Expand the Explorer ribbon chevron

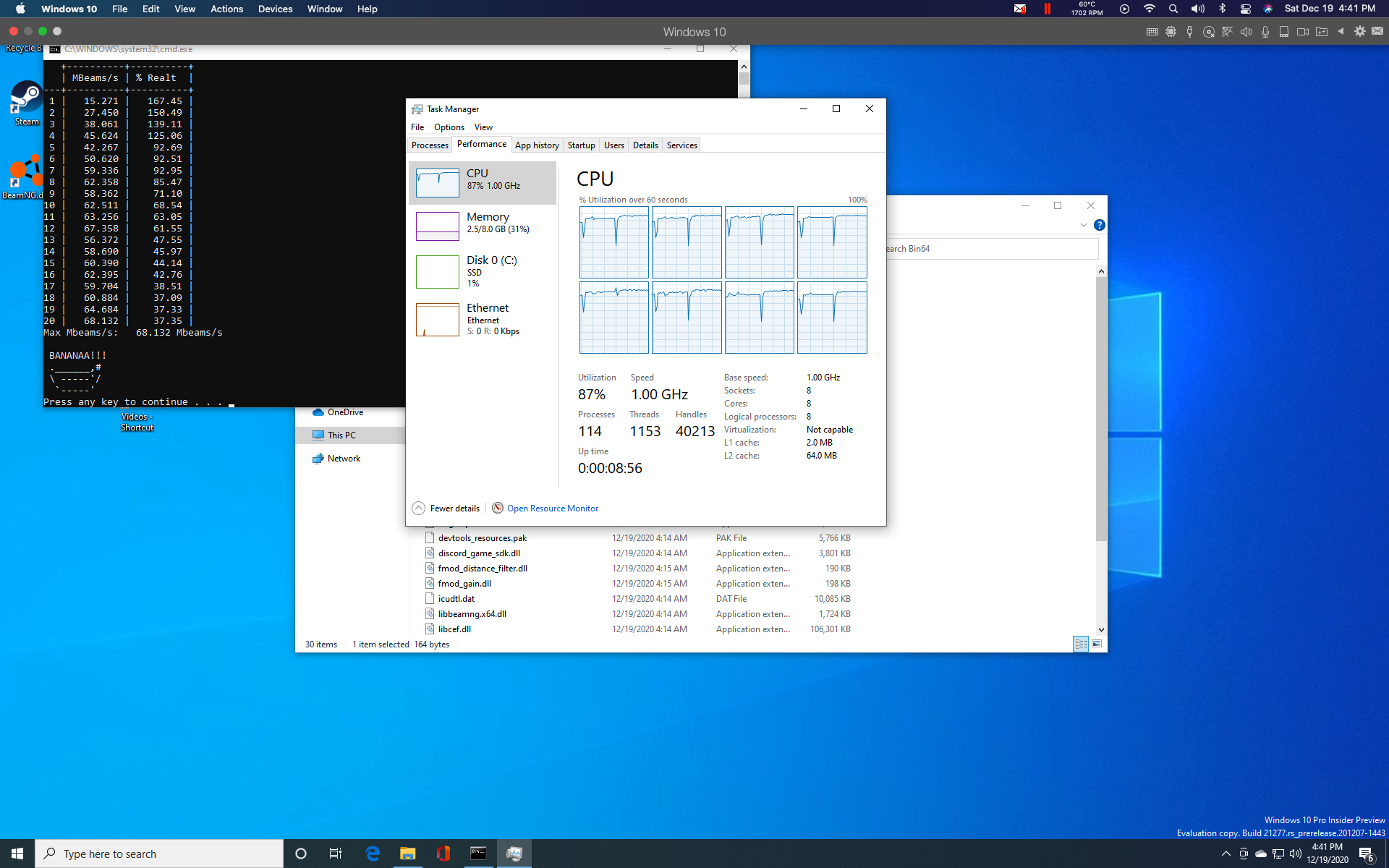click(x=1083, y=225)
